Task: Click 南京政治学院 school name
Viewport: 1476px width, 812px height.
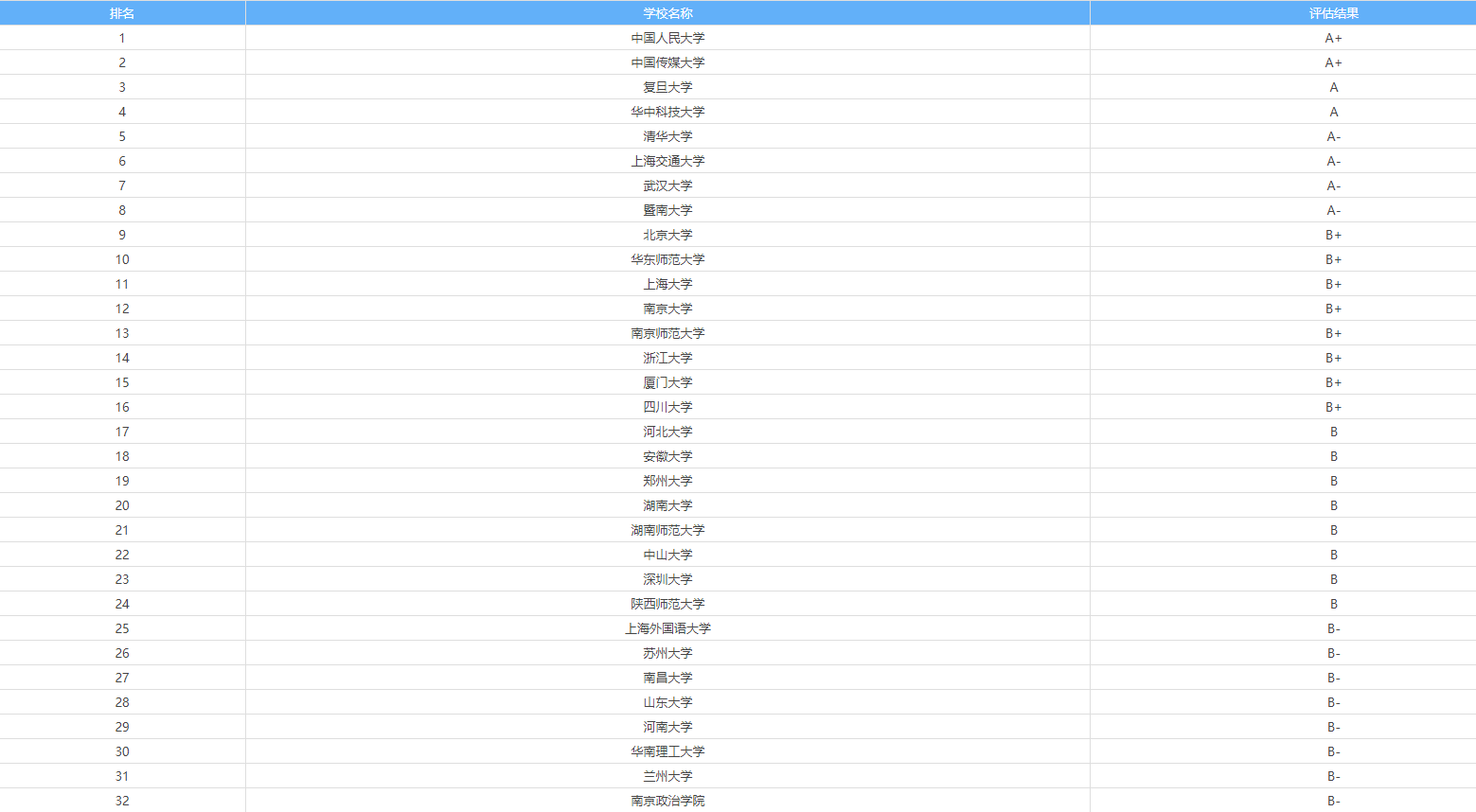Action: 667,801
